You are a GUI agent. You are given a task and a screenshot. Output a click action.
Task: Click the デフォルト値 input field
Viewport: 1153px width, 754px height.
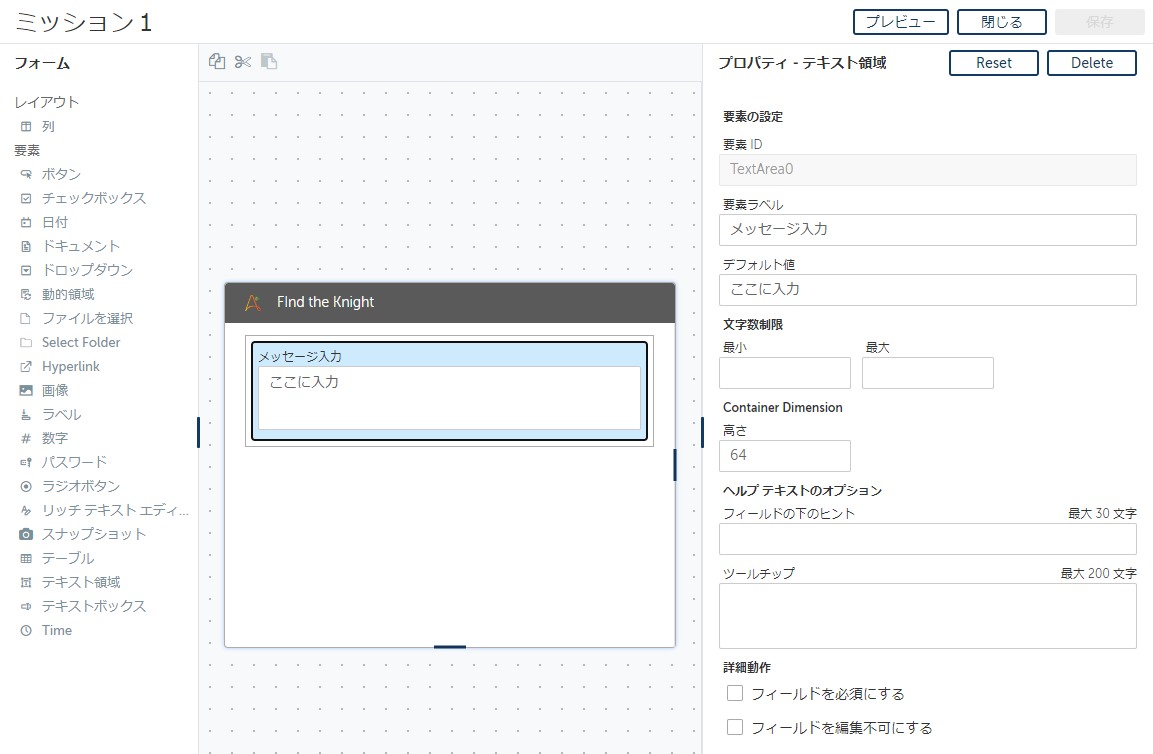click(927, 290)
